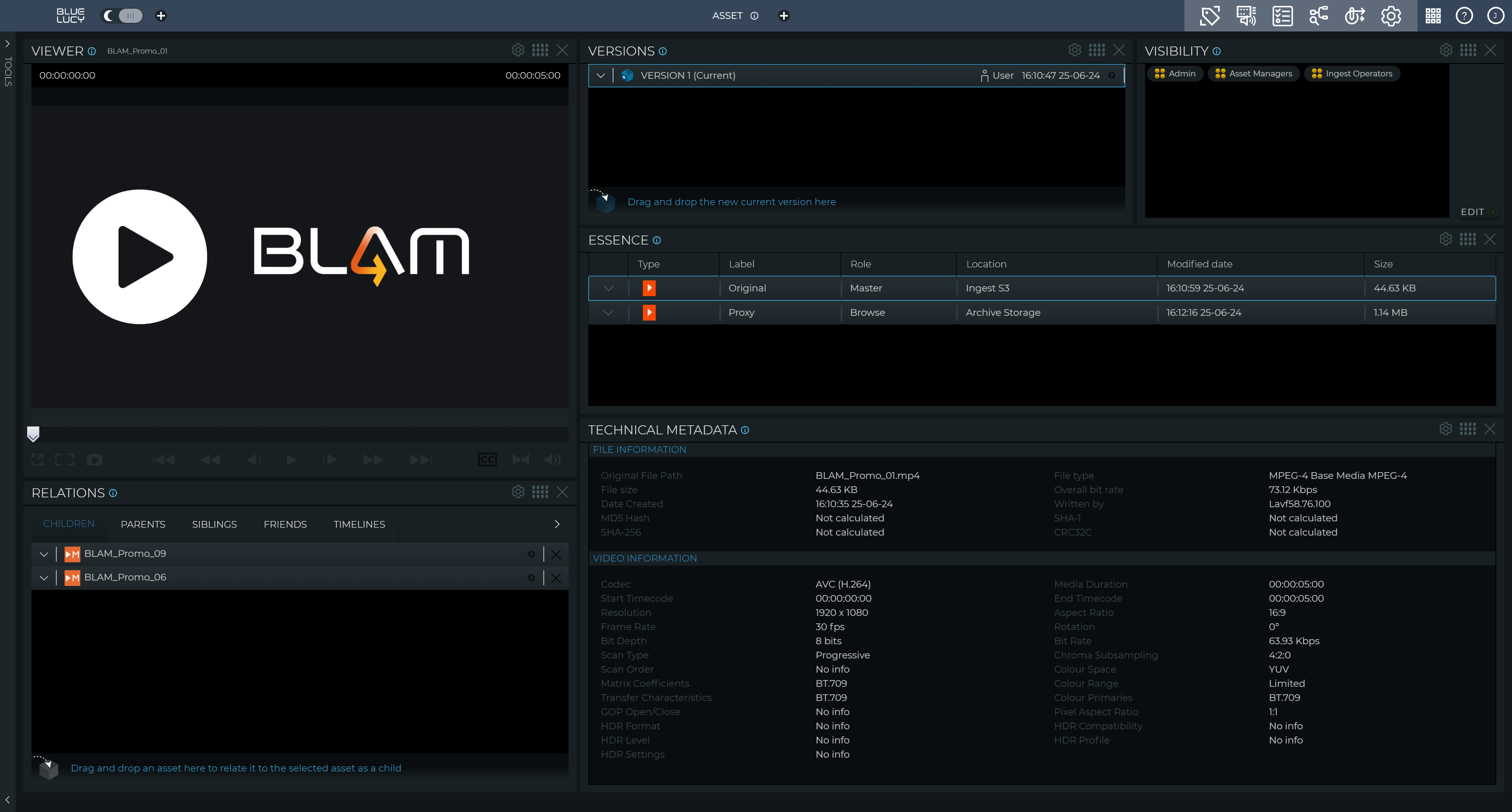Open Versions panel settings gear
The width and height of the screenshot is (1512, 812).
pyautogui.click(x=1075, y=50)
